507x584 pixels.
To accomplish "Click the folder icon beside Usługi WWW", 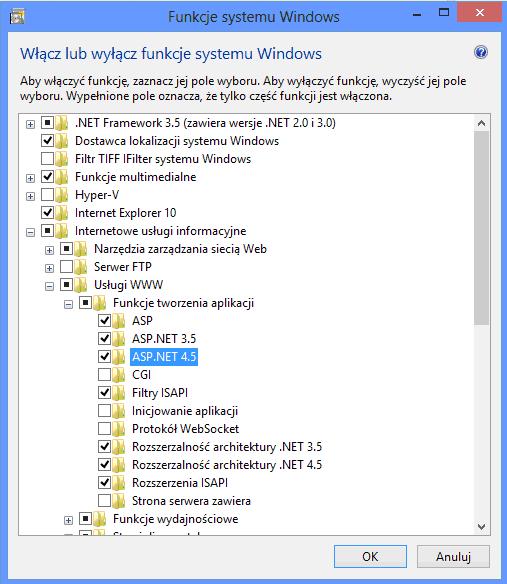I will pyautogui.click(x=80, y=285).
